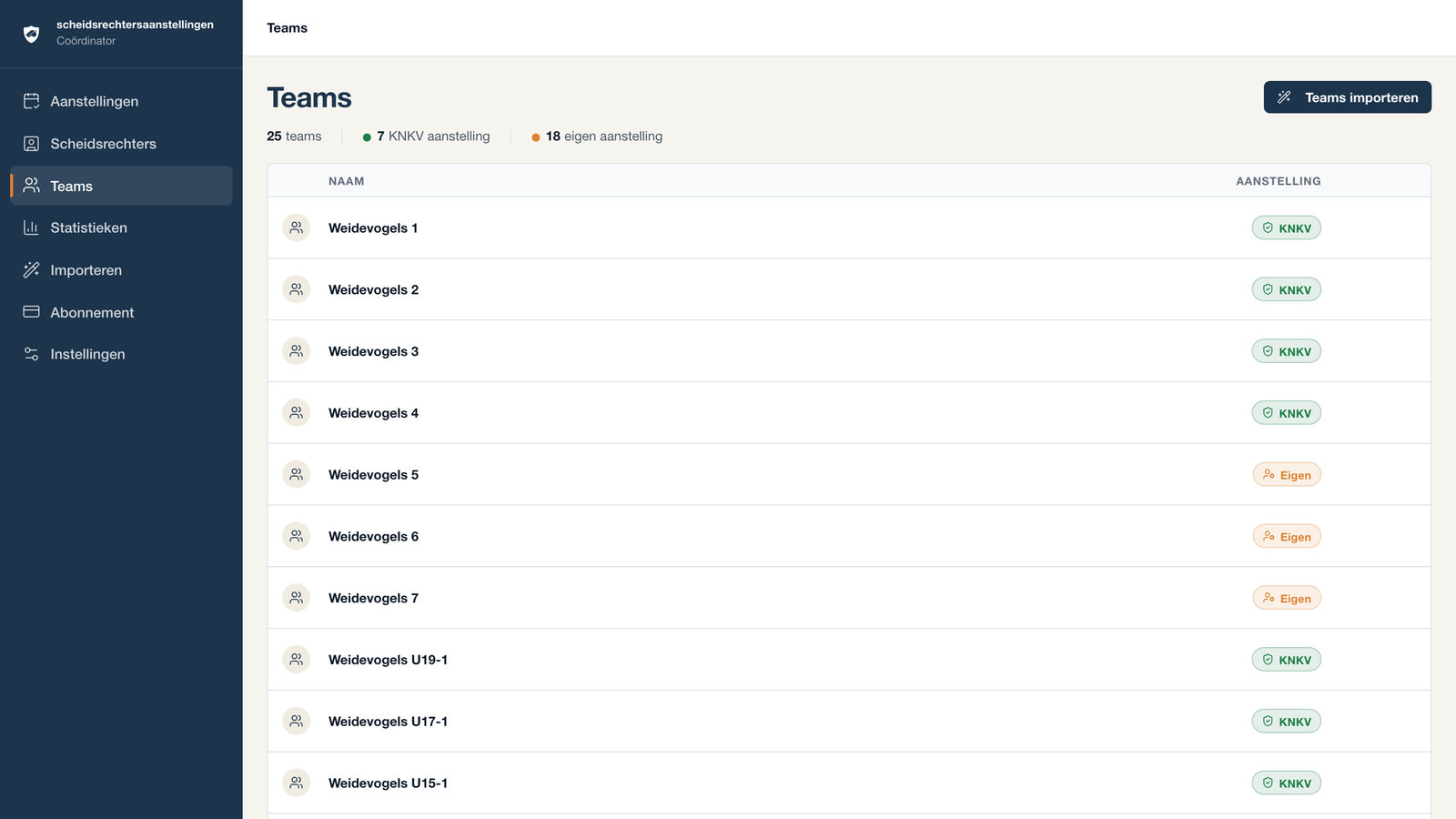Viewport: 1456px width, 819px height.
Task: Click the Importeren magic wand icon
Action: (x=31, y=269)
